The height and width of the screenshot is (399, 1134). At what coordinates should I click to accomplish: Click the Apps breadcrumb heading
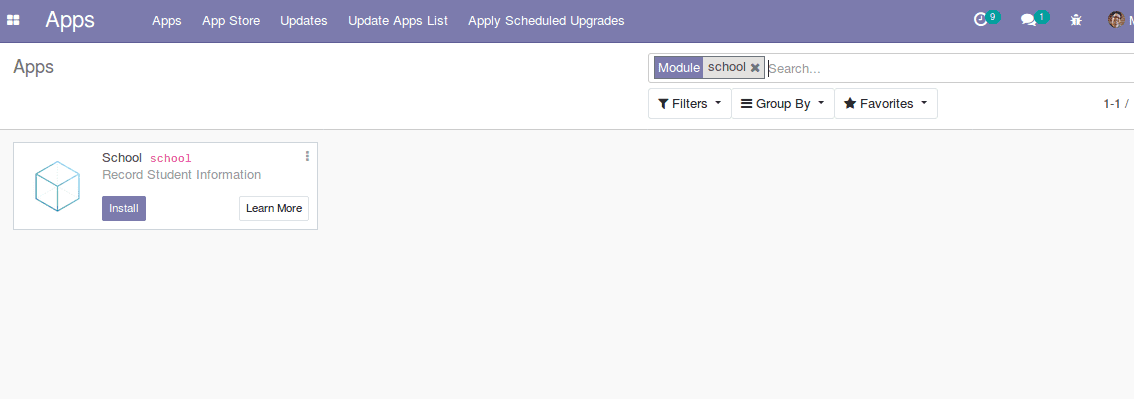(33, 66)
